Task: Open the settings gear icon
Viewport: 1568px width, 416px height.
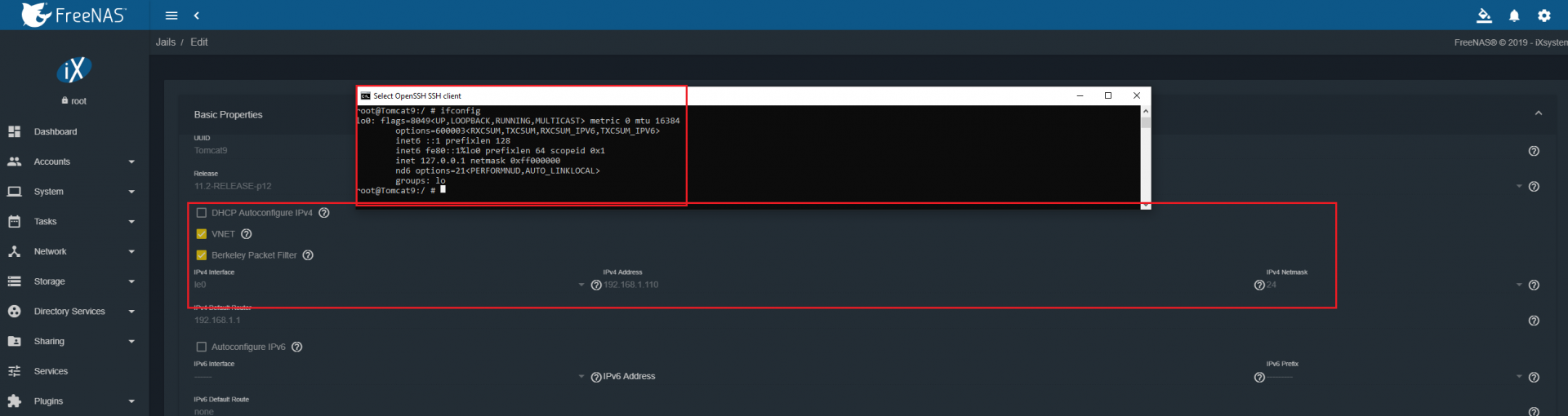Action: tap(1543, 15)
